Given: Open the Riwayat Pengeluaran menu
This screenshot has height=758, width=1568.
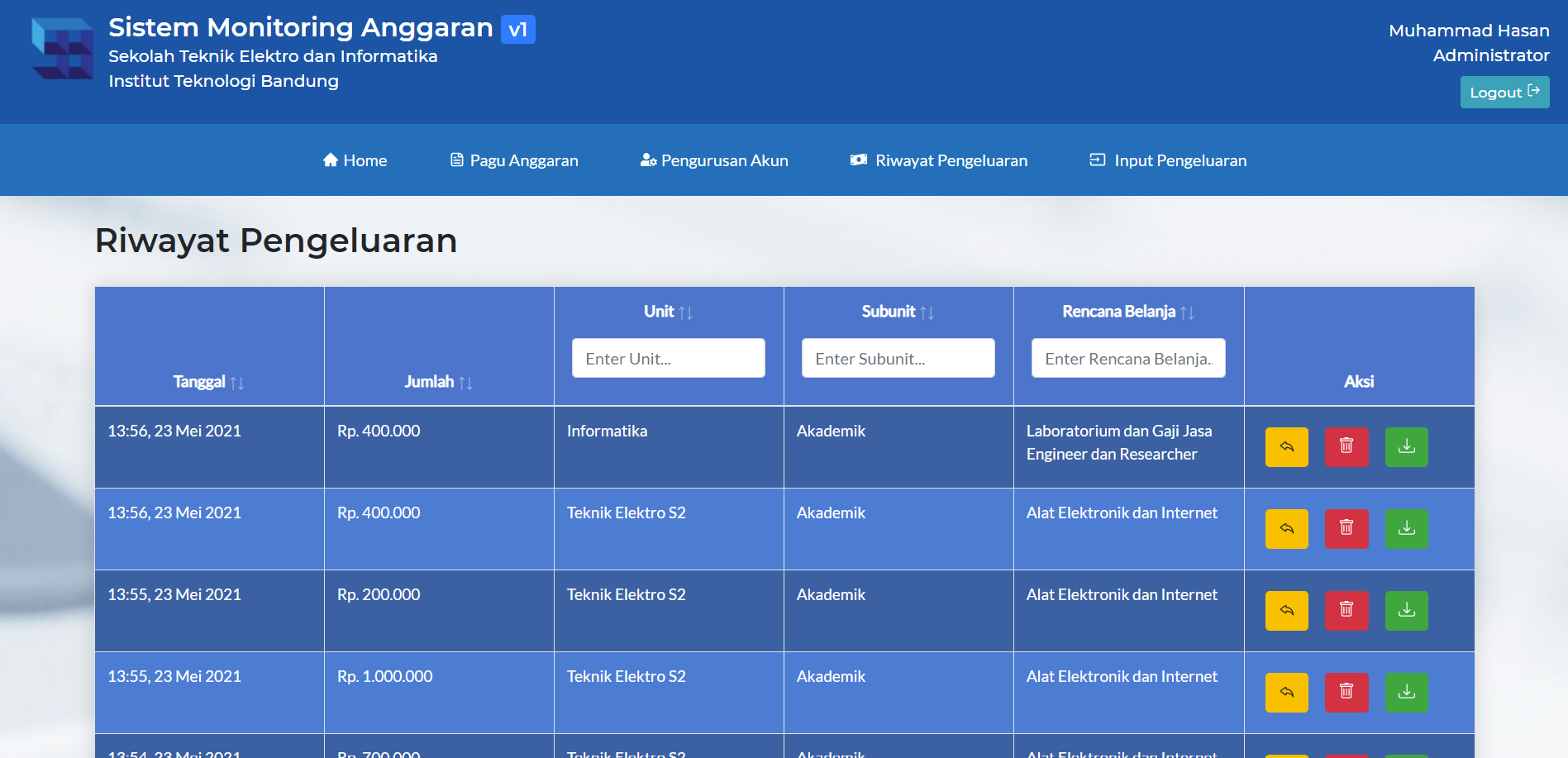Looking at the screenshot, I should (939, 160).
